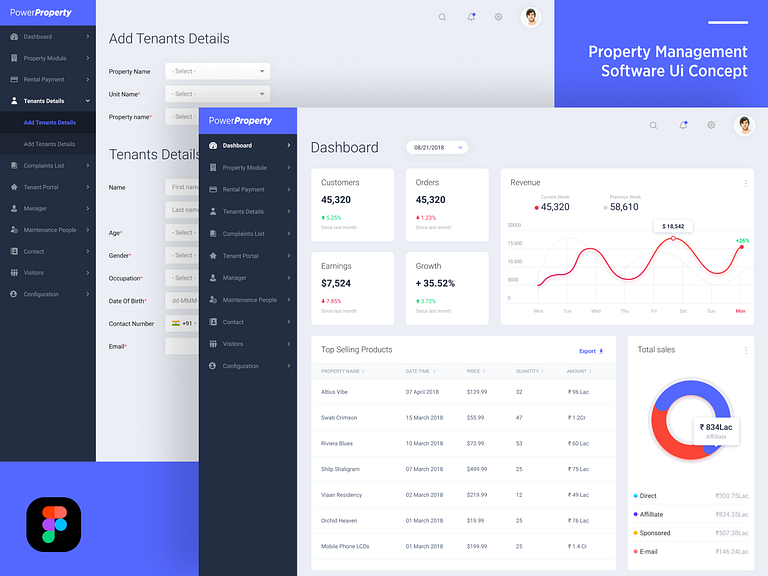Click Manager icon in front sidebar
768x576 pixels.
click(213, 278)
